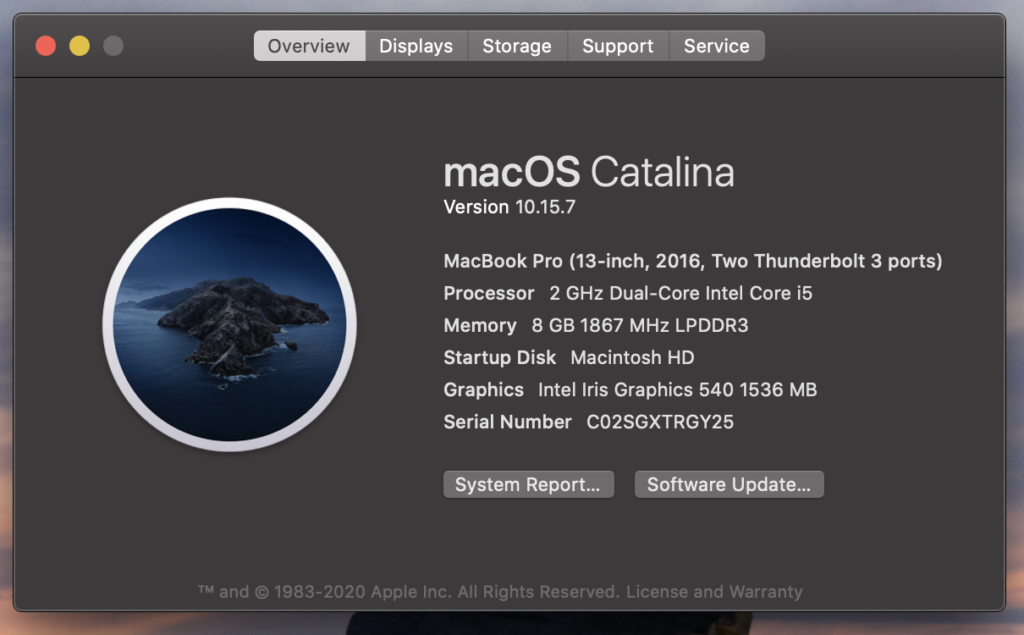Select the Overview tab
This screenshot has width=1024, height=635.
[x=308, y=46]
